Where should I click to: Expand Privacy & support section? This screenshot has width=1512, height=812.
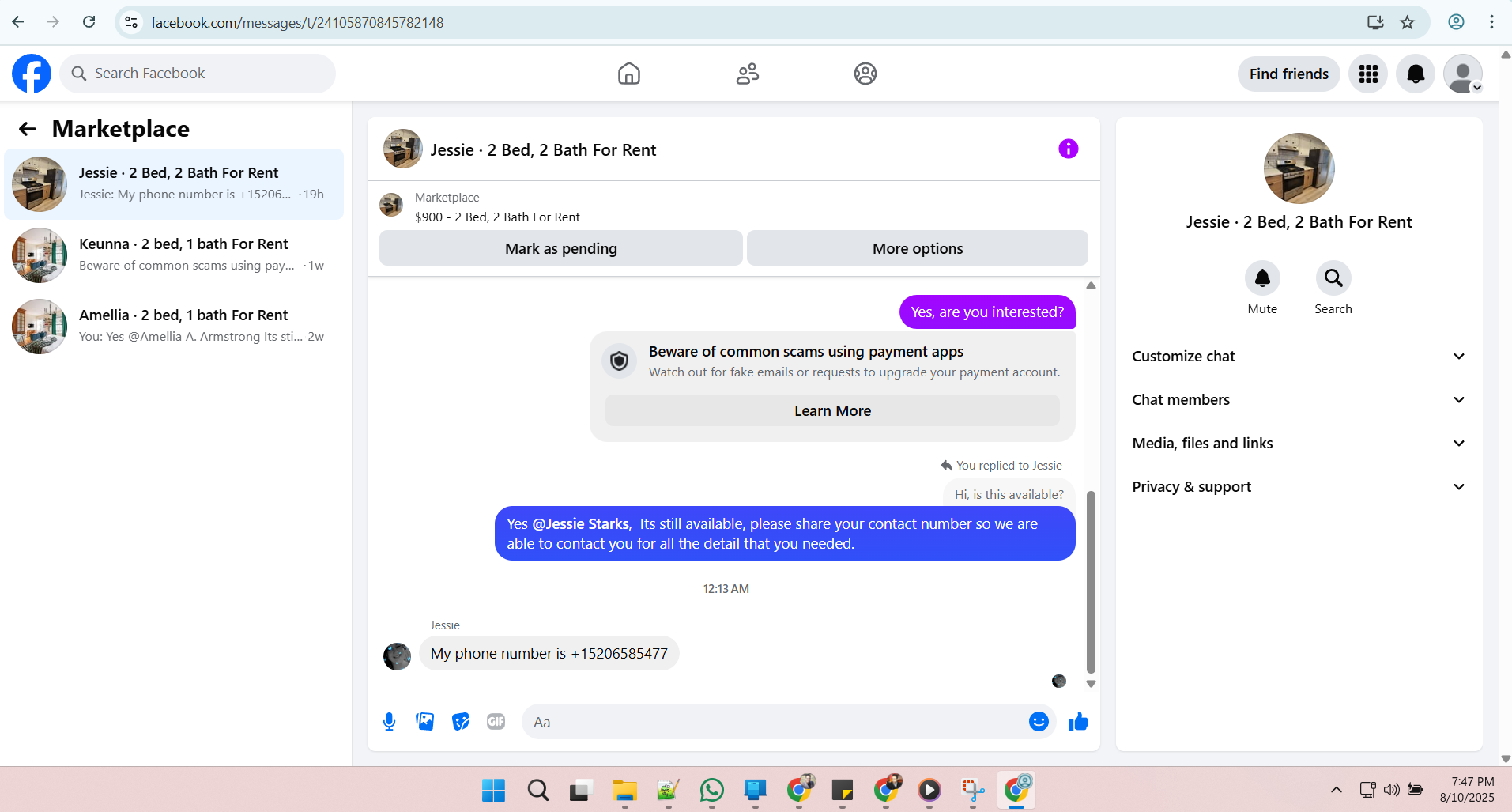(x=1299, y=487)
